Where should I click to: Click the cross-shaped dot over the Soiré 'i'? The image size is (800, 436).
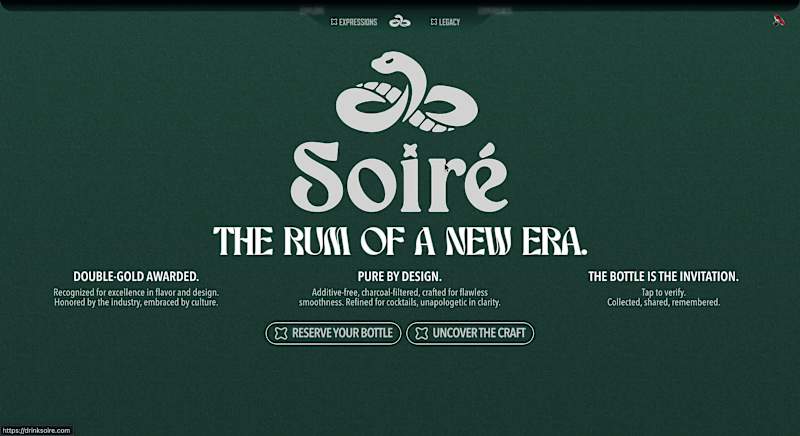point(410,150)
